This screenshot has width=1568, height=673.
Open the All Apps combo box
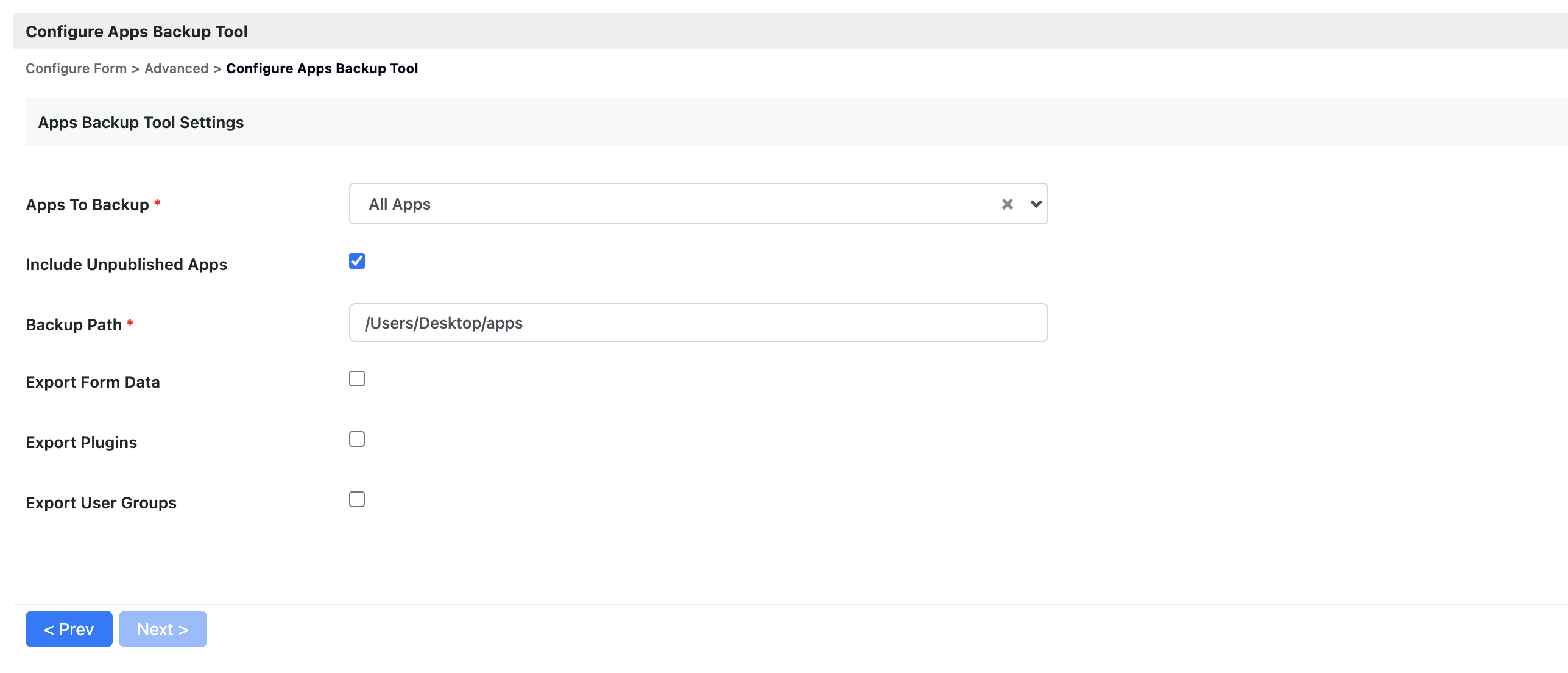click(670, 204)
